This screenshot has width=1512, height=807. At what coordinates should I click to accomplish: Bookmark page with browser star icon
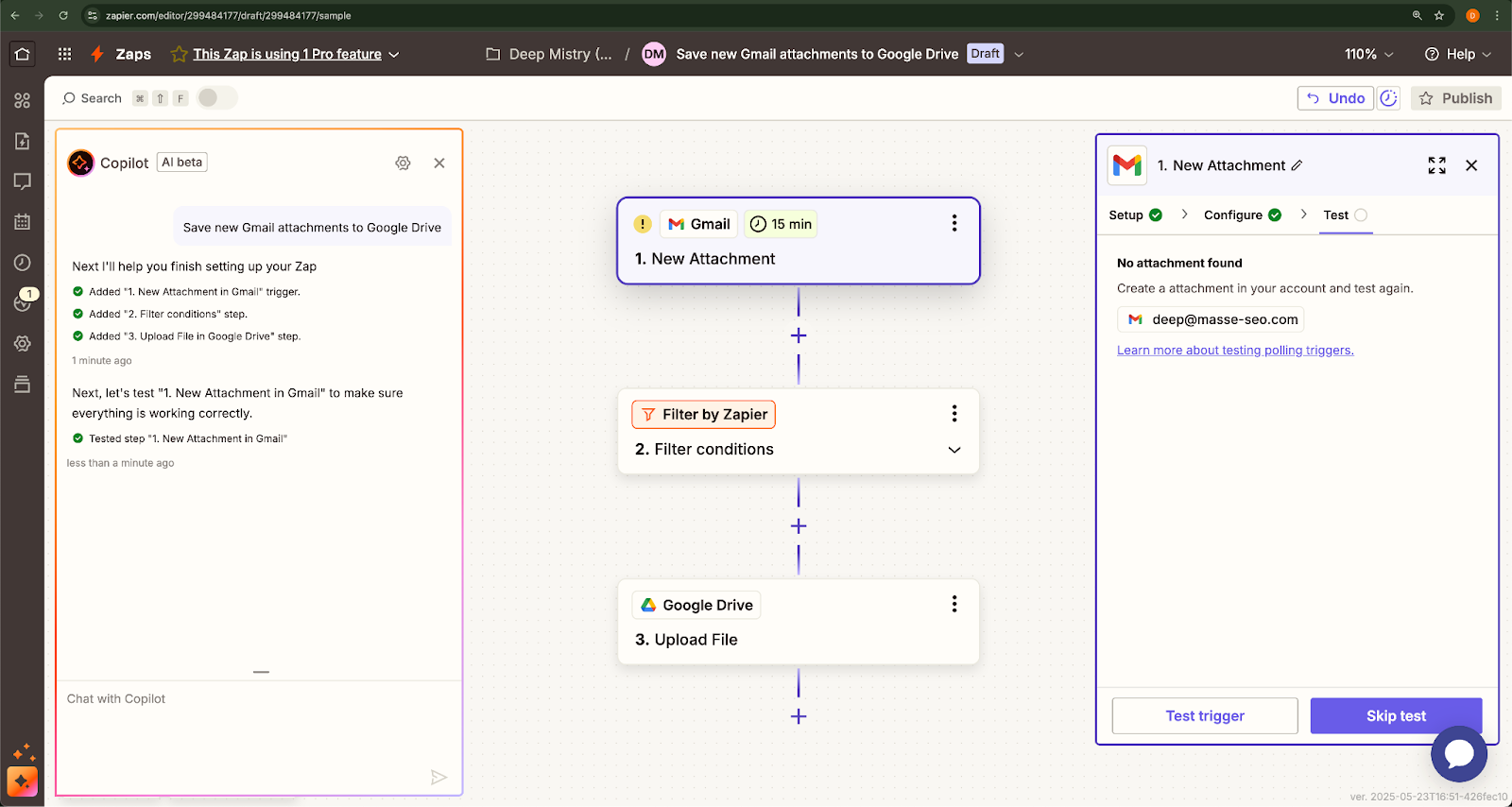(1439, 15)
